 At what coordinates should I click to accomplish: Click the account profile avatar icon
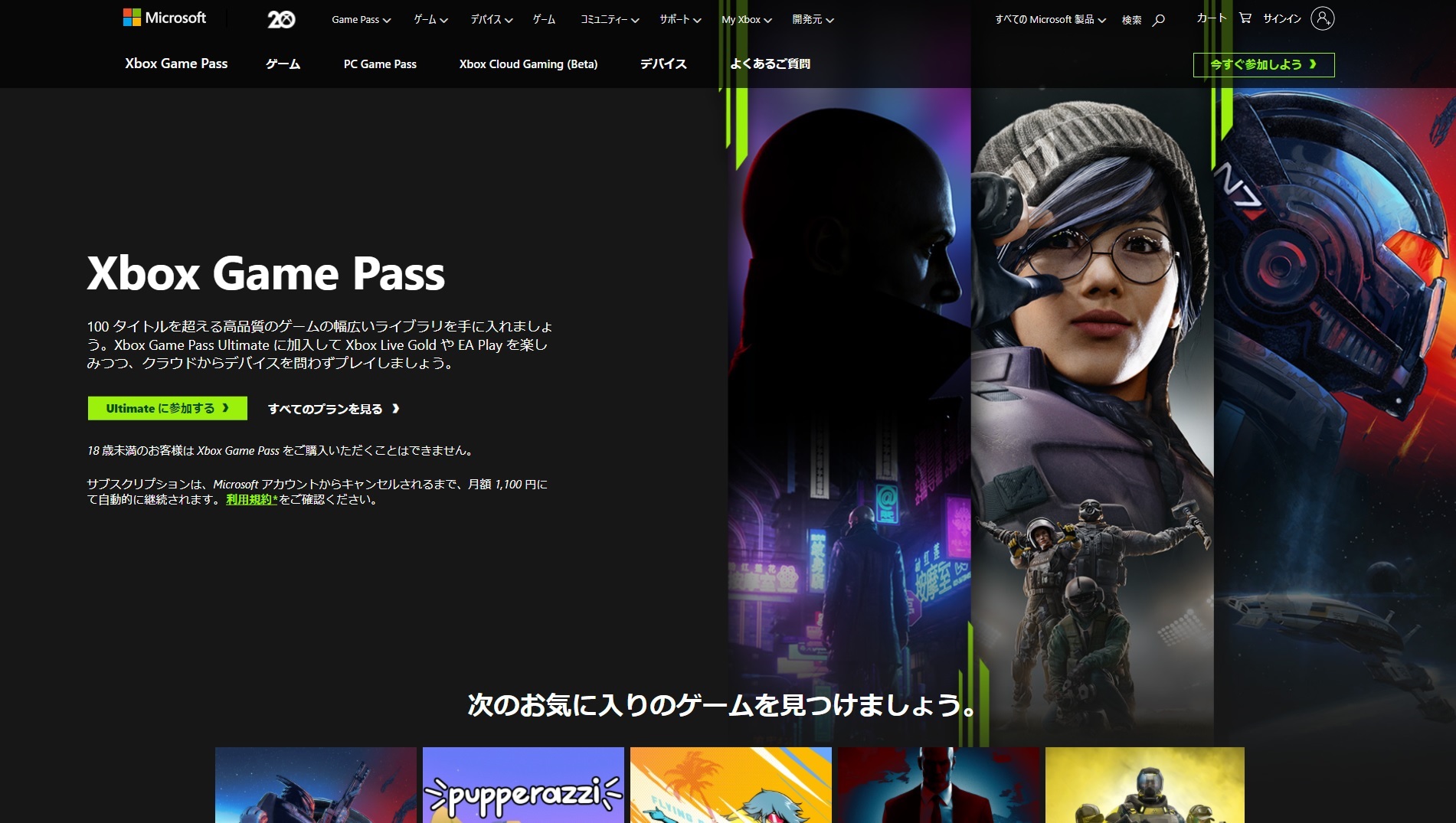point(1323,18)
